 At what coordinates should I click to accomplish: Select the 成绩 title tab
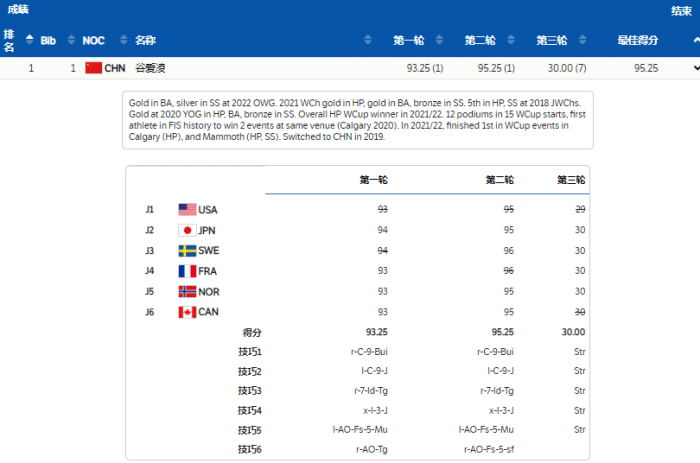tap(18, 10)
